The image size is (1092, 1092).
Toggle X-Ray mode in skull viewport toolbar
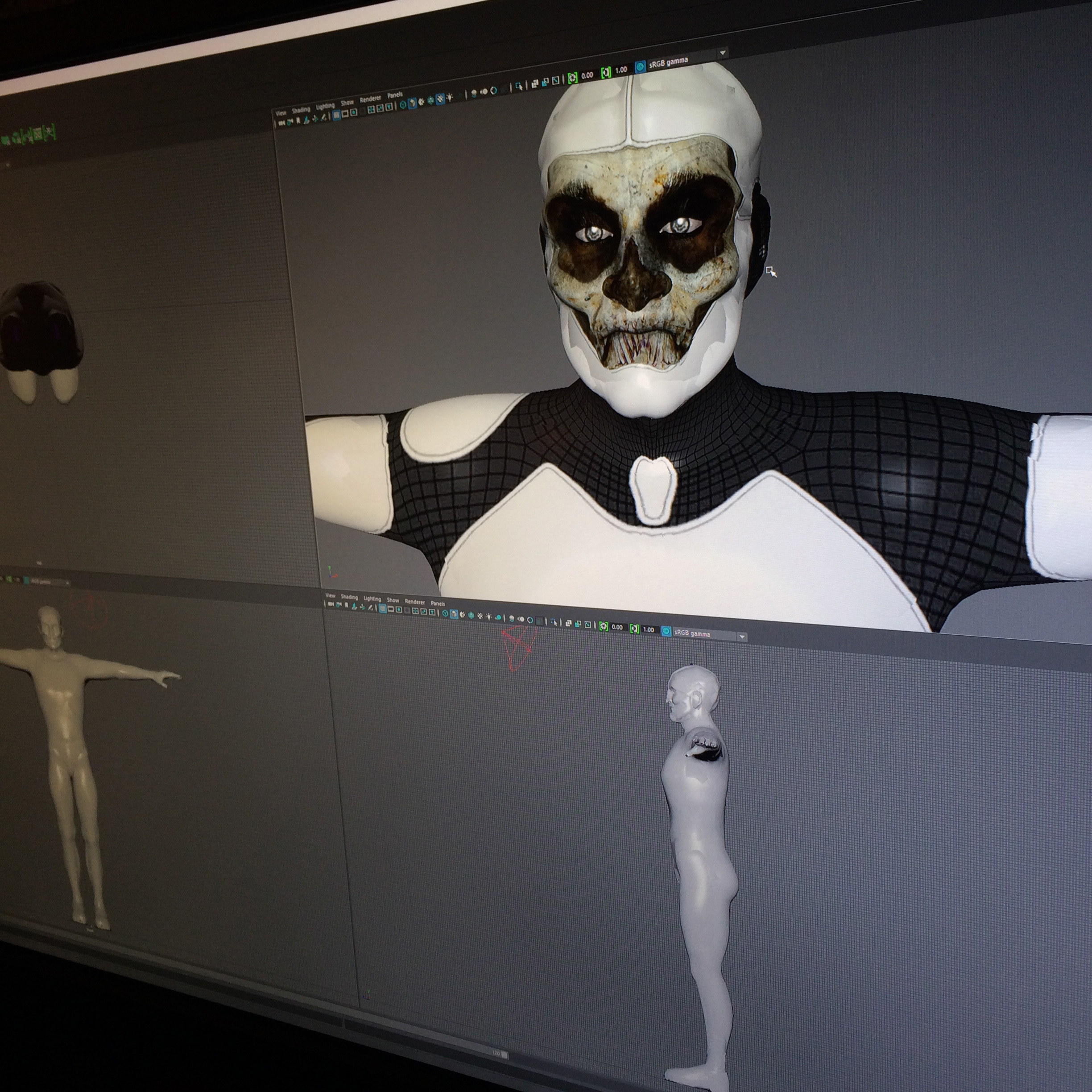point(535,84)
